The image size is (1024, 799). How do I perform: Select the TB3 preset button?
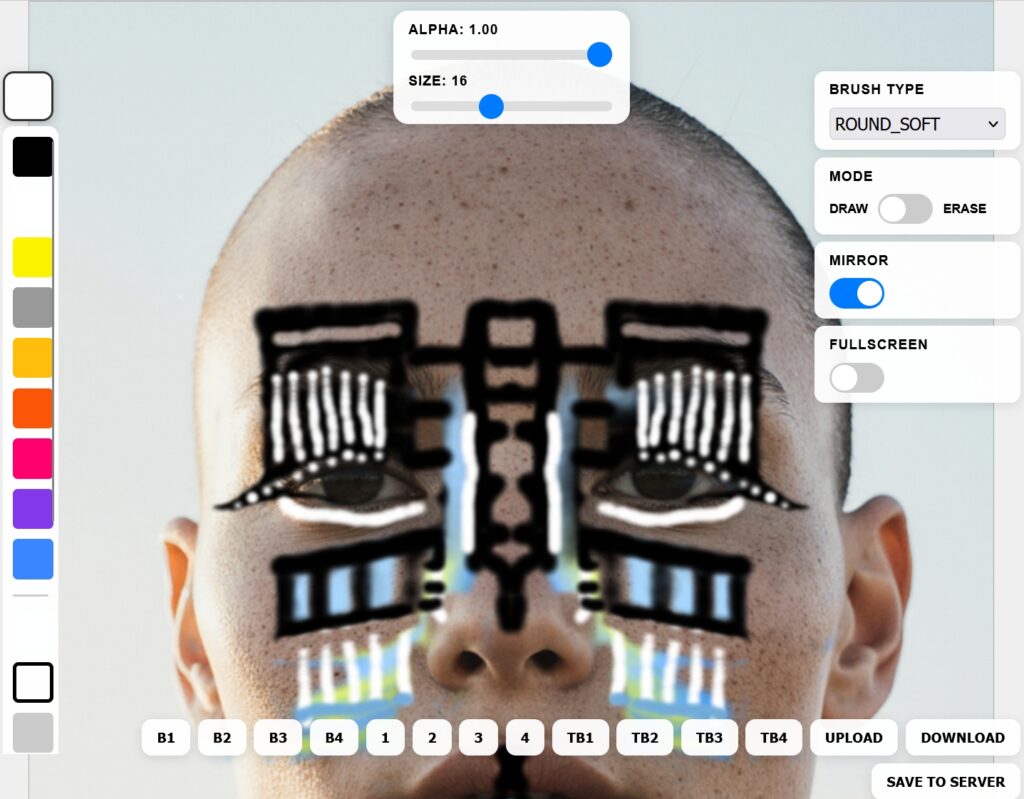(709, 738)
